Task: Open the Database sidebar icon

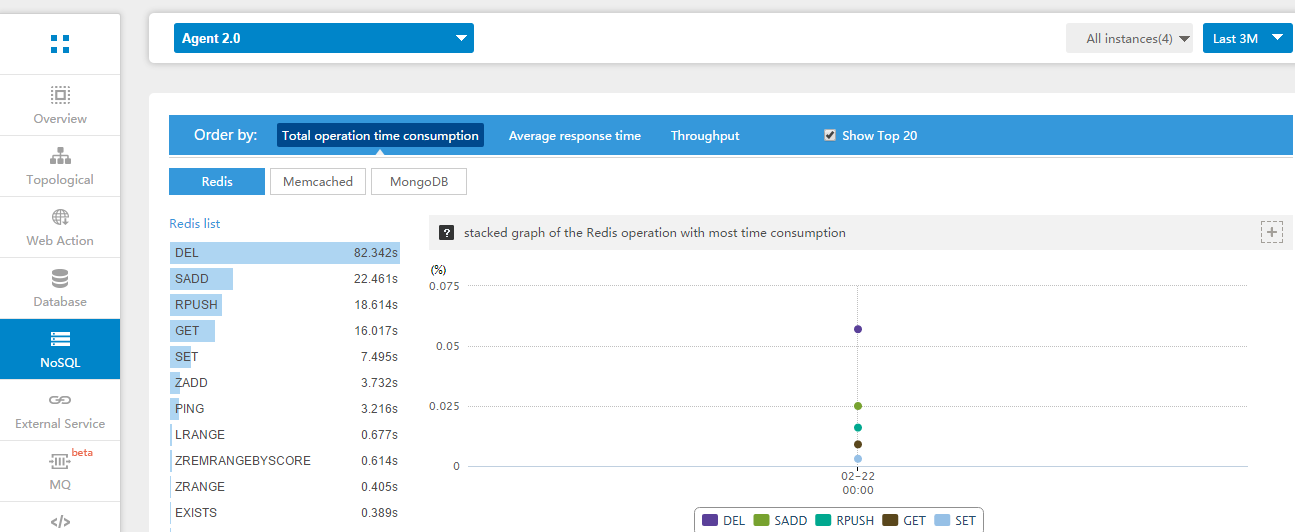Action: 60,279
